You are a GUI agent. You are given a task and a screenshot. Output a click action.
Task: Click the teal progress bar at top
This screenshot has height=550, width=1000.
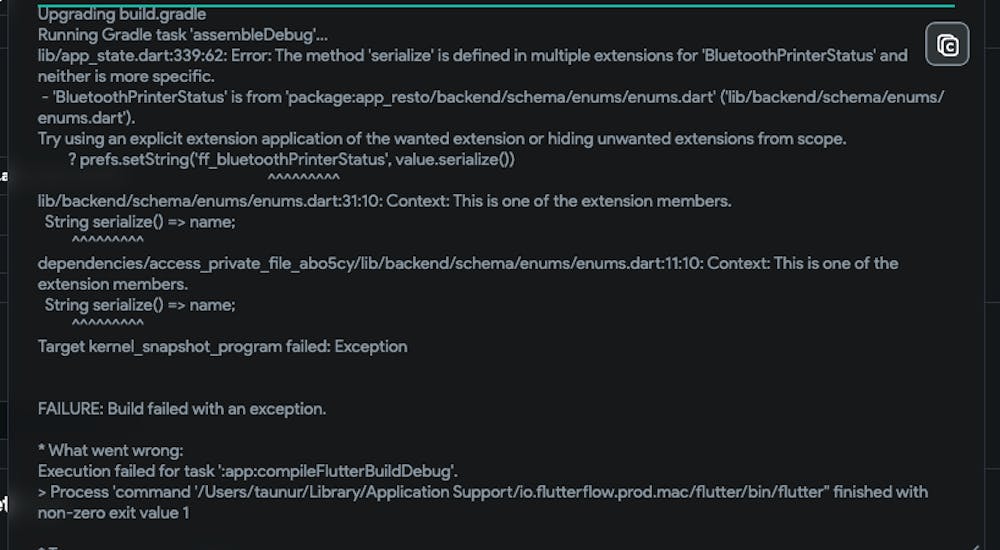coord(496,5)
